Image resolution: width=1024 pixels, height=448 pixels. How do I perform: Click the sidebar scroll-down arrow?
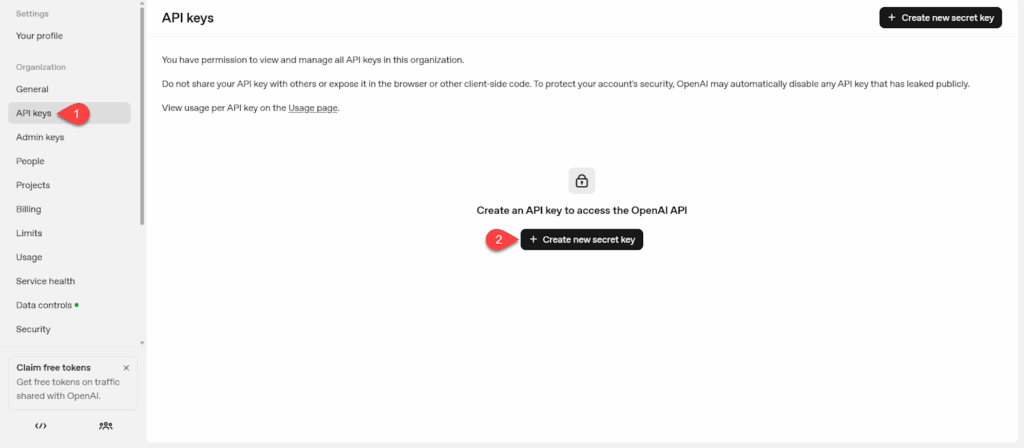141,342
